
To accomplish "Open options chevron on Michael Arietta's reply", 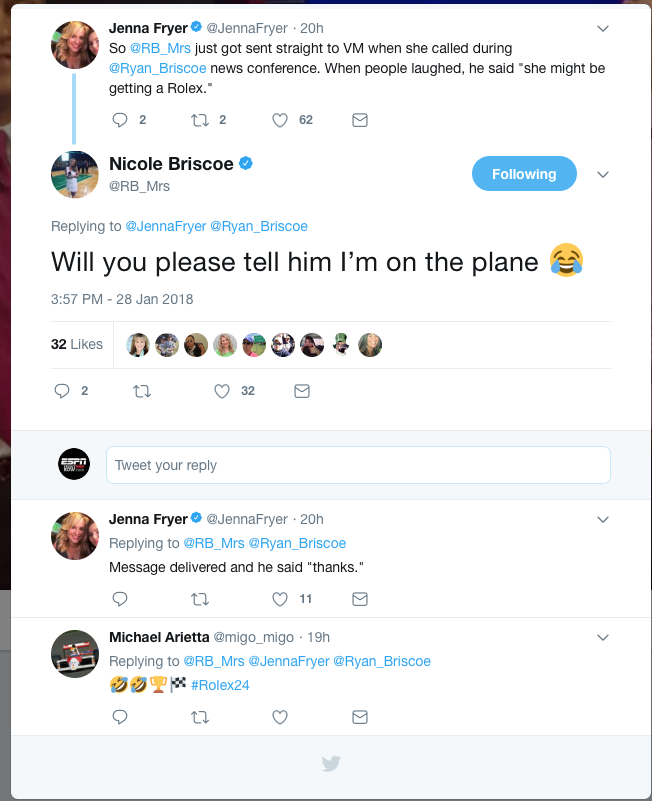I will [603, 637].
